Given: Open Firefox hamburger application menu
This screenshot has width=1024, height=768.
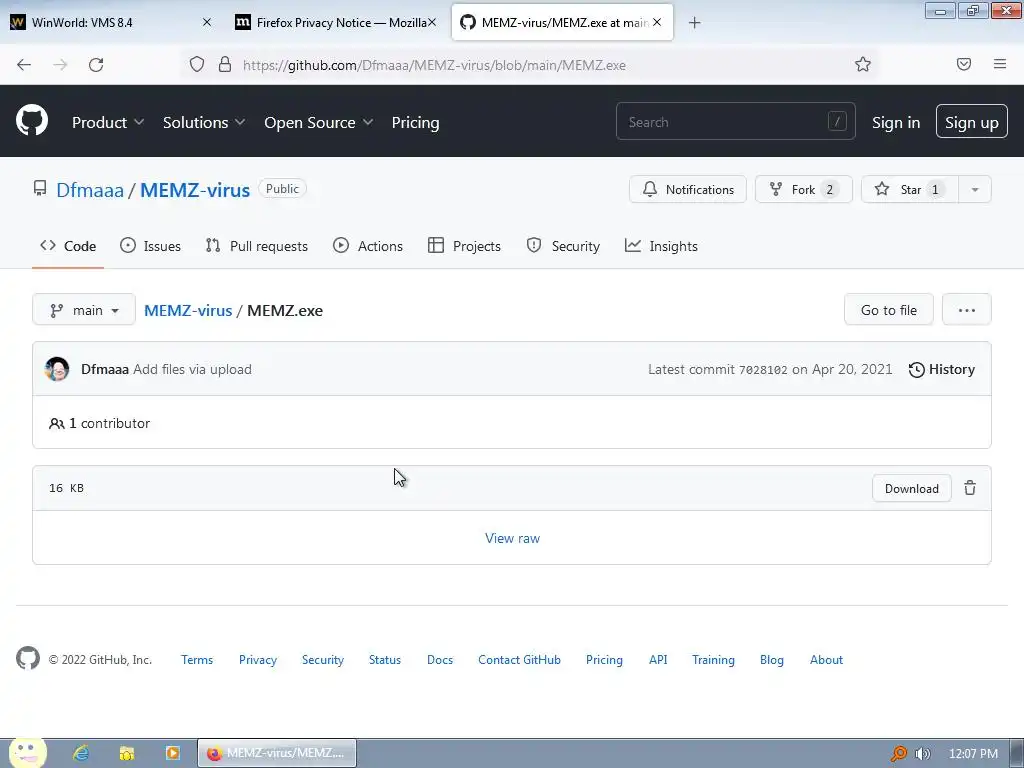Looking at the screenshot, I should point(1000,64).
